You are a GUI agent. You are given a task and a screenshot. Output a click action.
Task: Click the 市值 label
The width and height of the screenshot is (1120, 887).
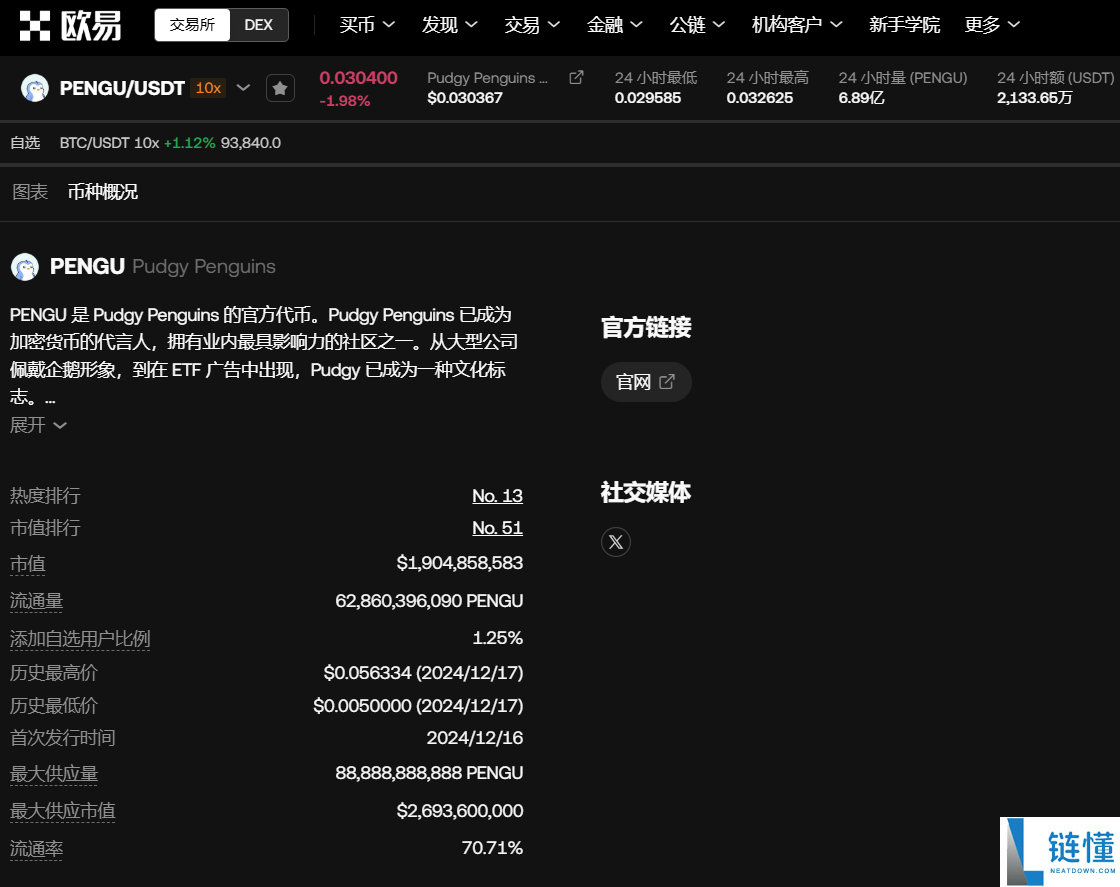(28, 564)
